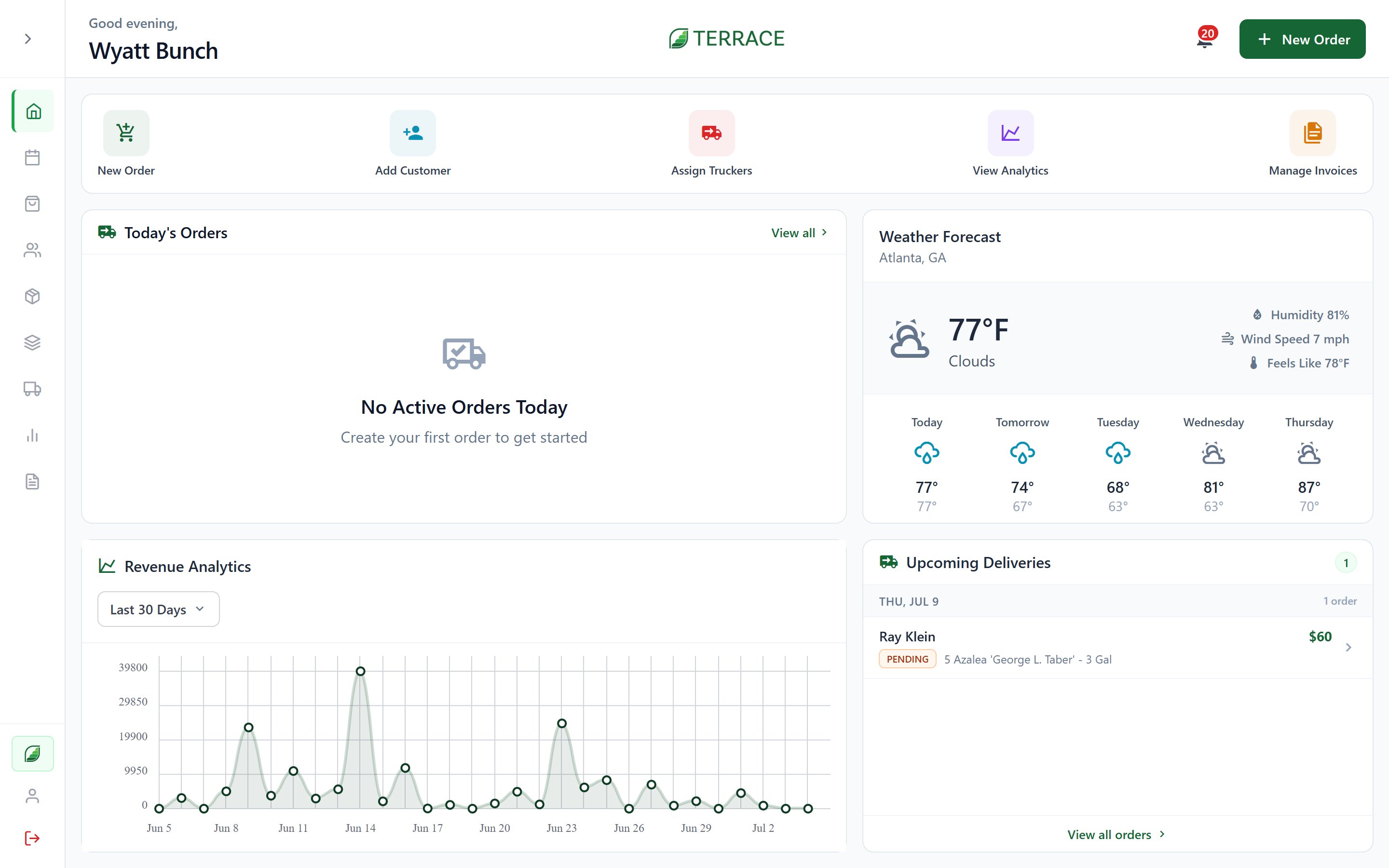Click the TERRACE logo
1389x868 pixels.
pos(727,39)
